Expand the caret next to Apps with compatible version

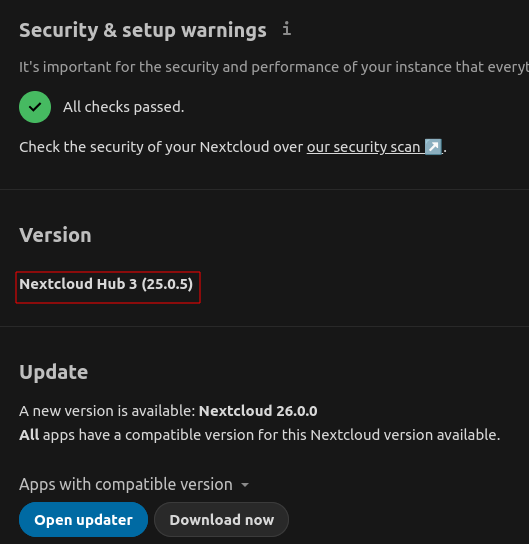click(245, 484)
